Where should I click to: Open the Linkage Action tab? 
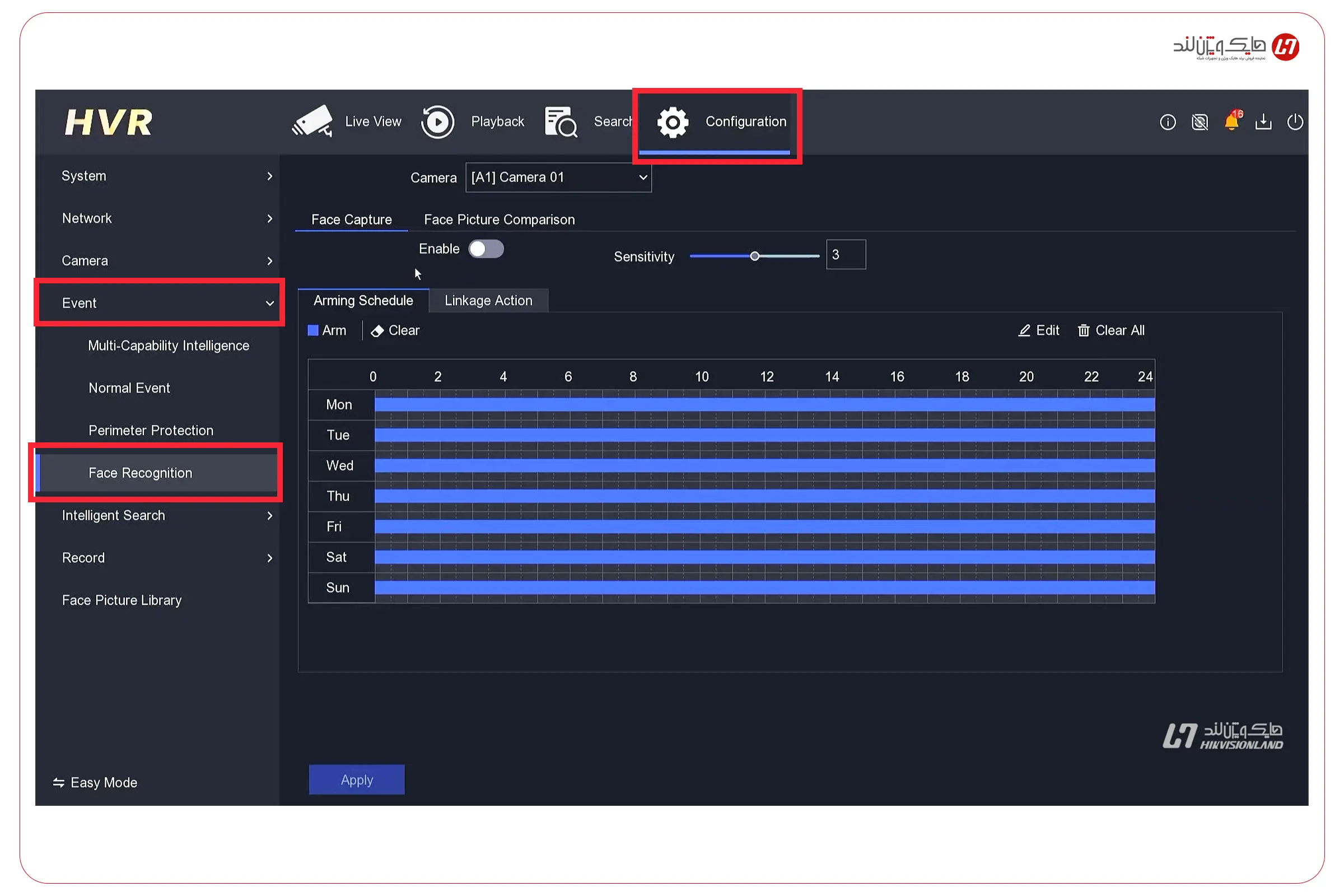[x=488, y=301]
